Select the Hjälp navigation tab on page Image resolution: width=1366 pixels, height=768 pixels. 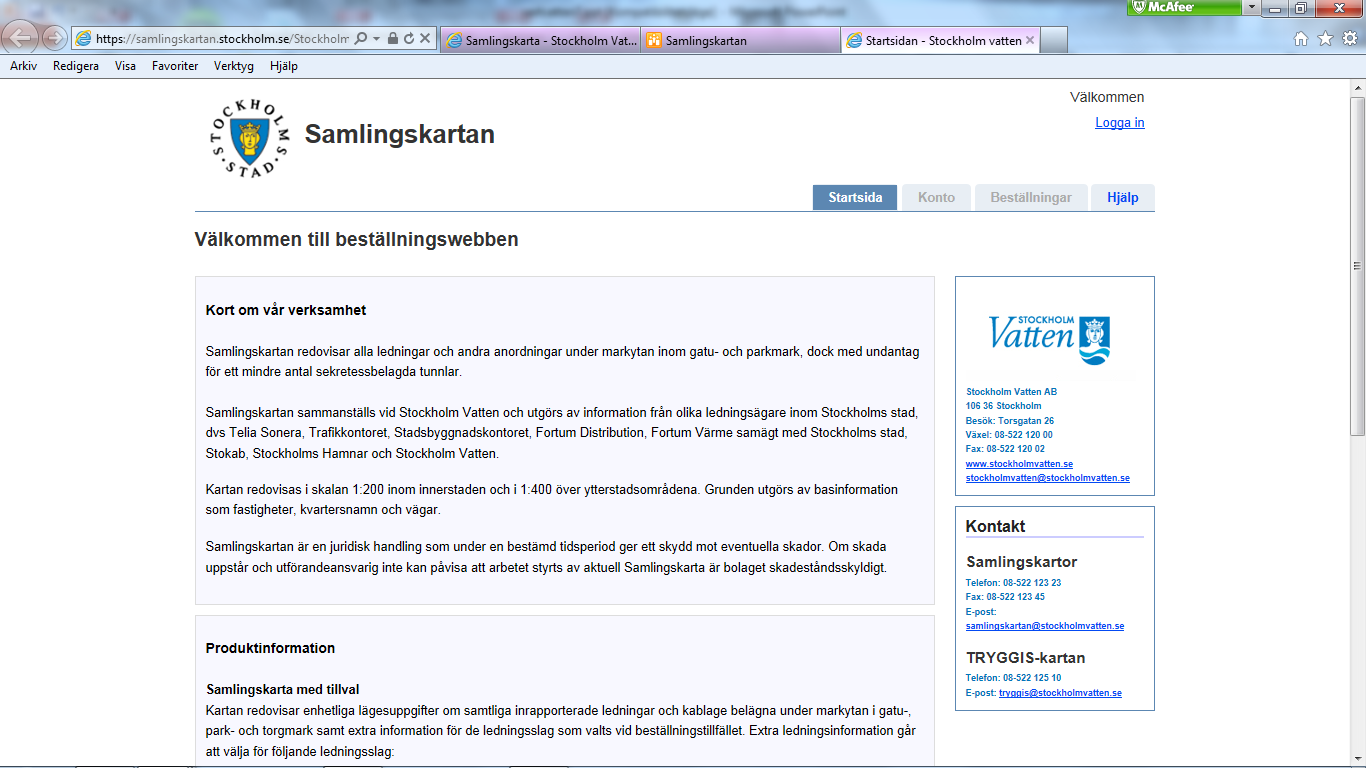[x=1123, y=198]
